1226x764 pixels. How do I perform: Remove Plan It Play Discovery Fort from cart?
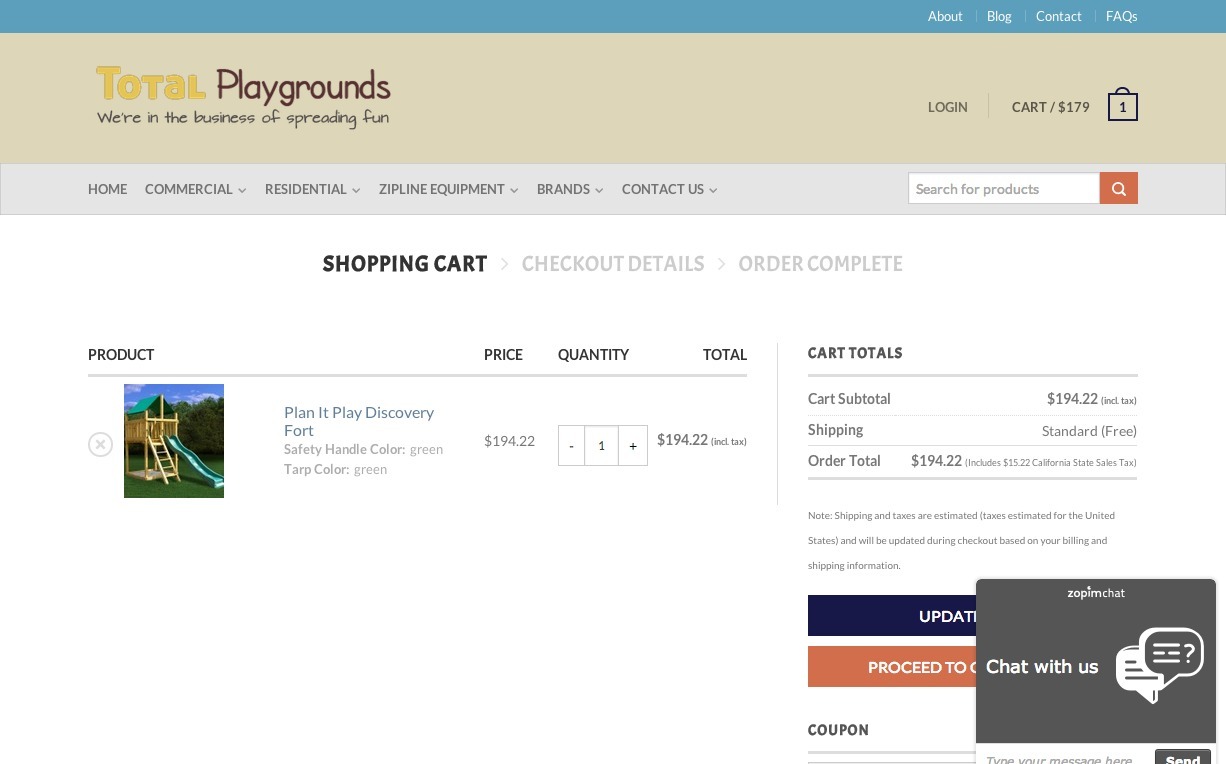[x=100, y=444]
